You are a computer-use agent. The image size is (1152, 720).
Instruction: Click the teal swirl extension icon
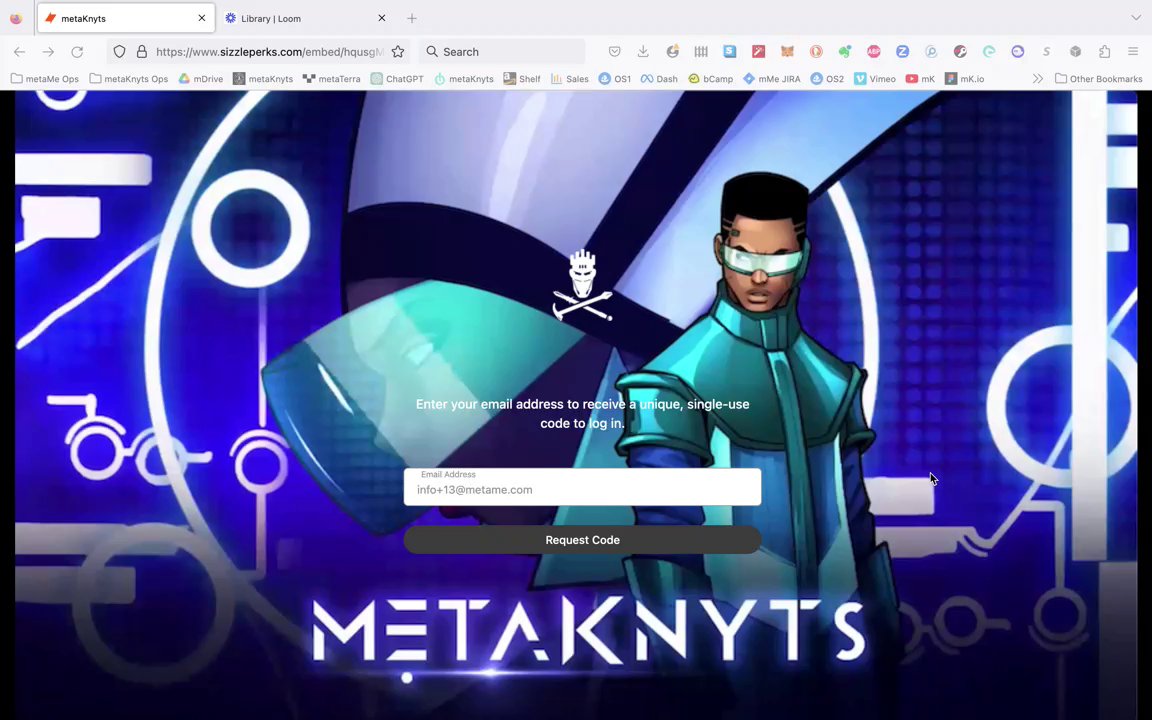(x=989, y=51)
